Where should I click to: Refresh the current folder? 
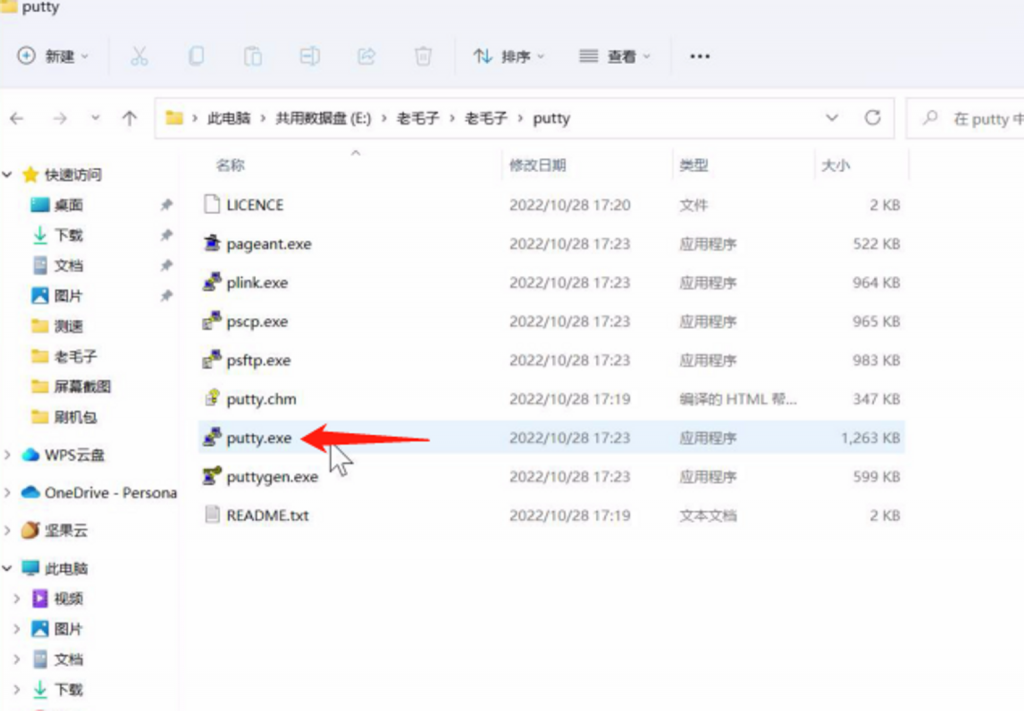[x=872, y=118]
